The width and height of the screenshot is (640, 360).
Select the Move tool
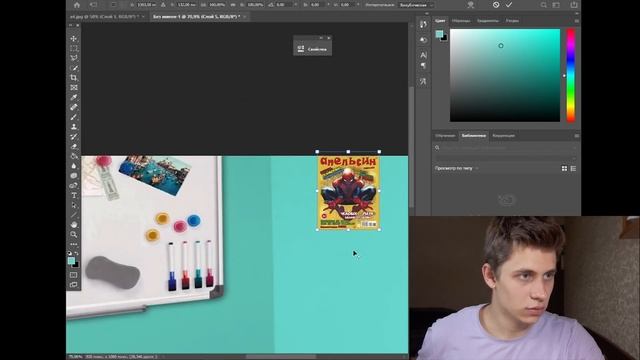pos(74,38)
